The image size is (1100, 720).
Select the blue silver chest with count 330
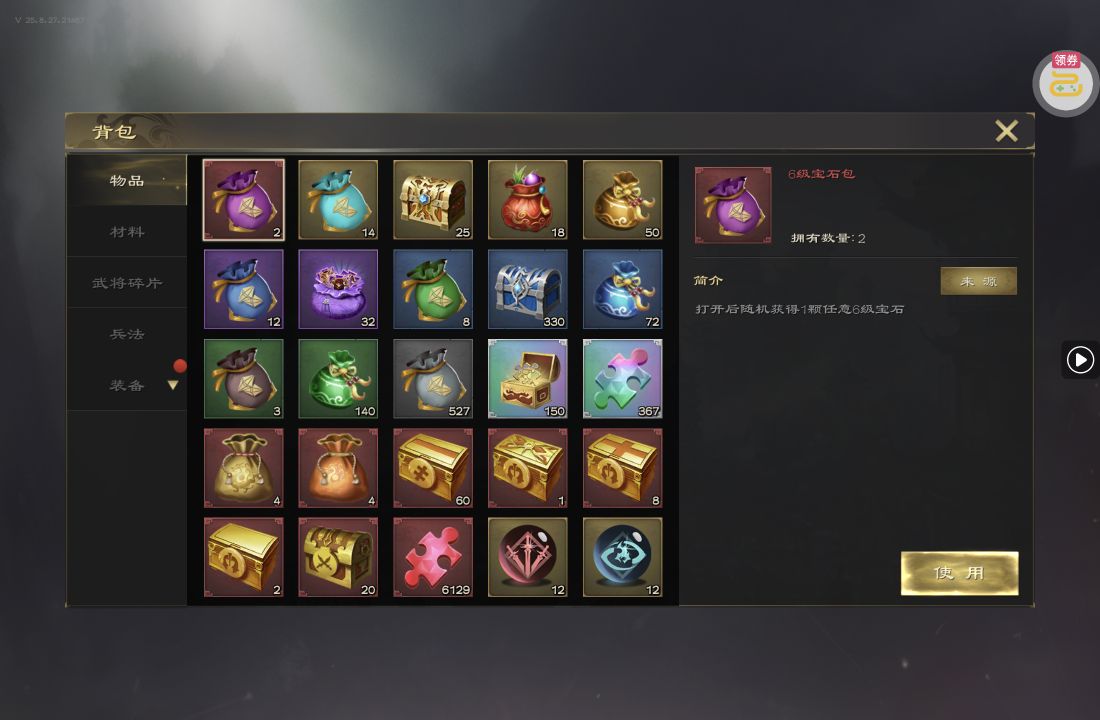528,289
